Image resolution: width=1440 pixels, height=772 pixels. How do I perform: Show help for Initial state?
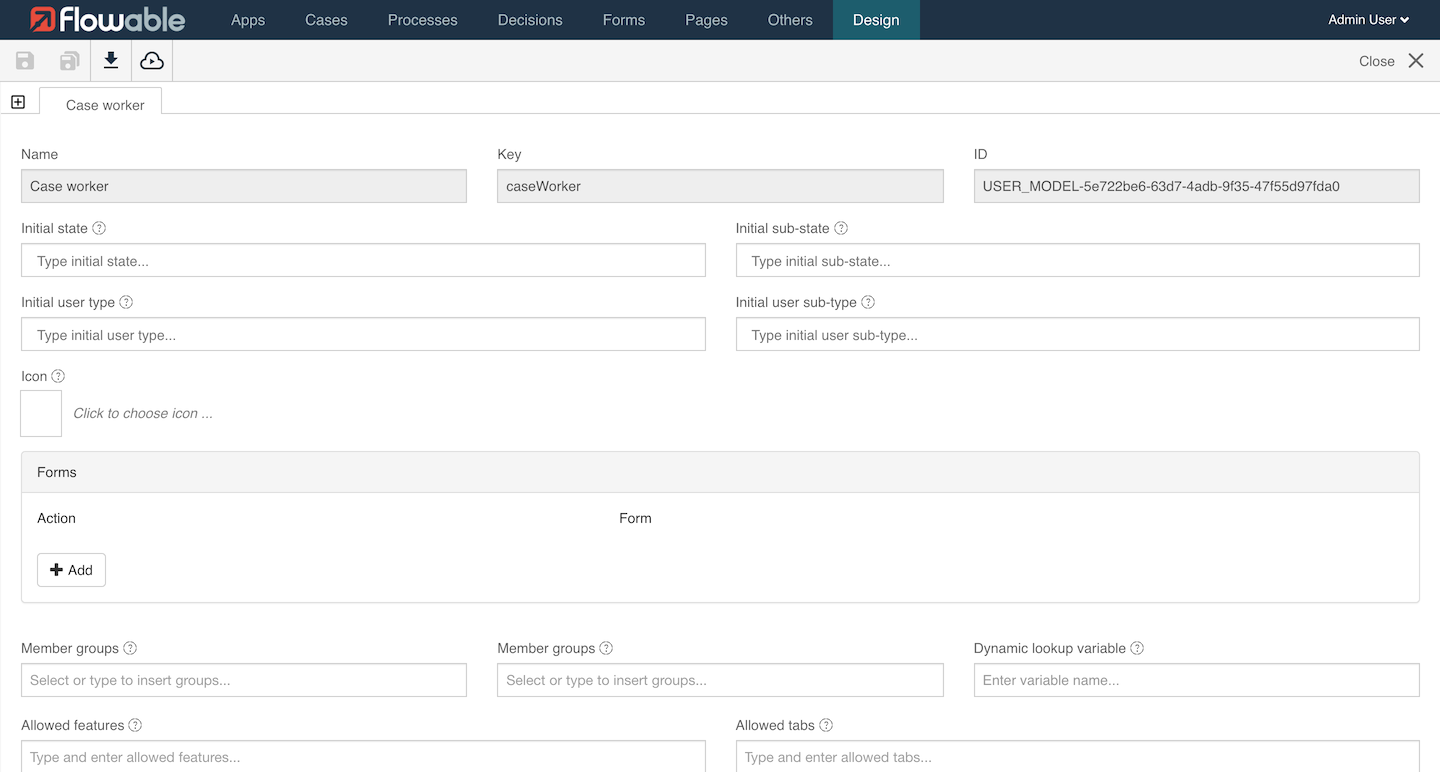point(99,228)
